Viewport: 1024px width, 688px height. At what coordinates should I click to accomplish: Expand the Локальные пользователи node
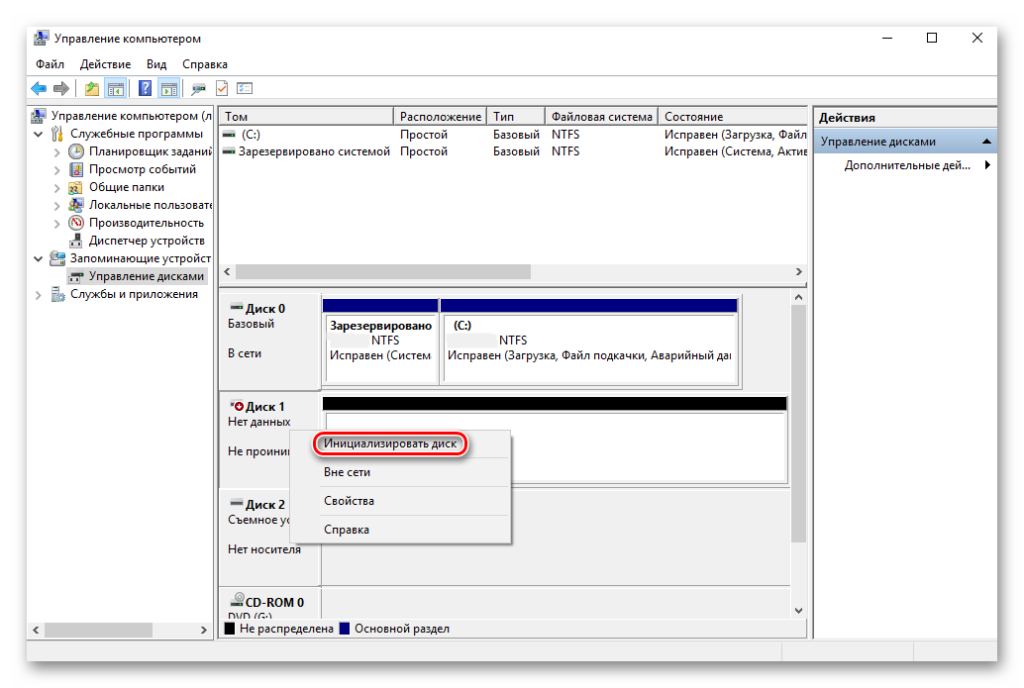pyautogui.click(x=57, y=206)
